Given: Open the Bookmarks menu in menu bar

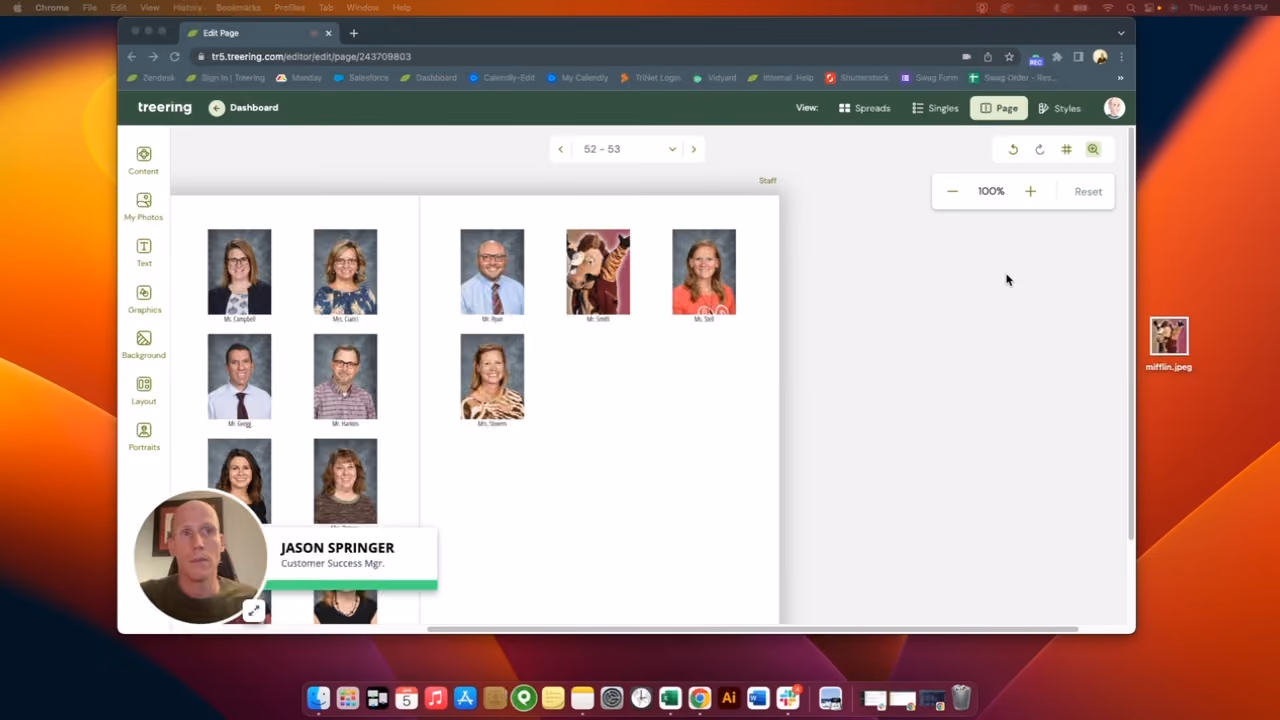Looking at the screenshot, I should pos(238,8).
